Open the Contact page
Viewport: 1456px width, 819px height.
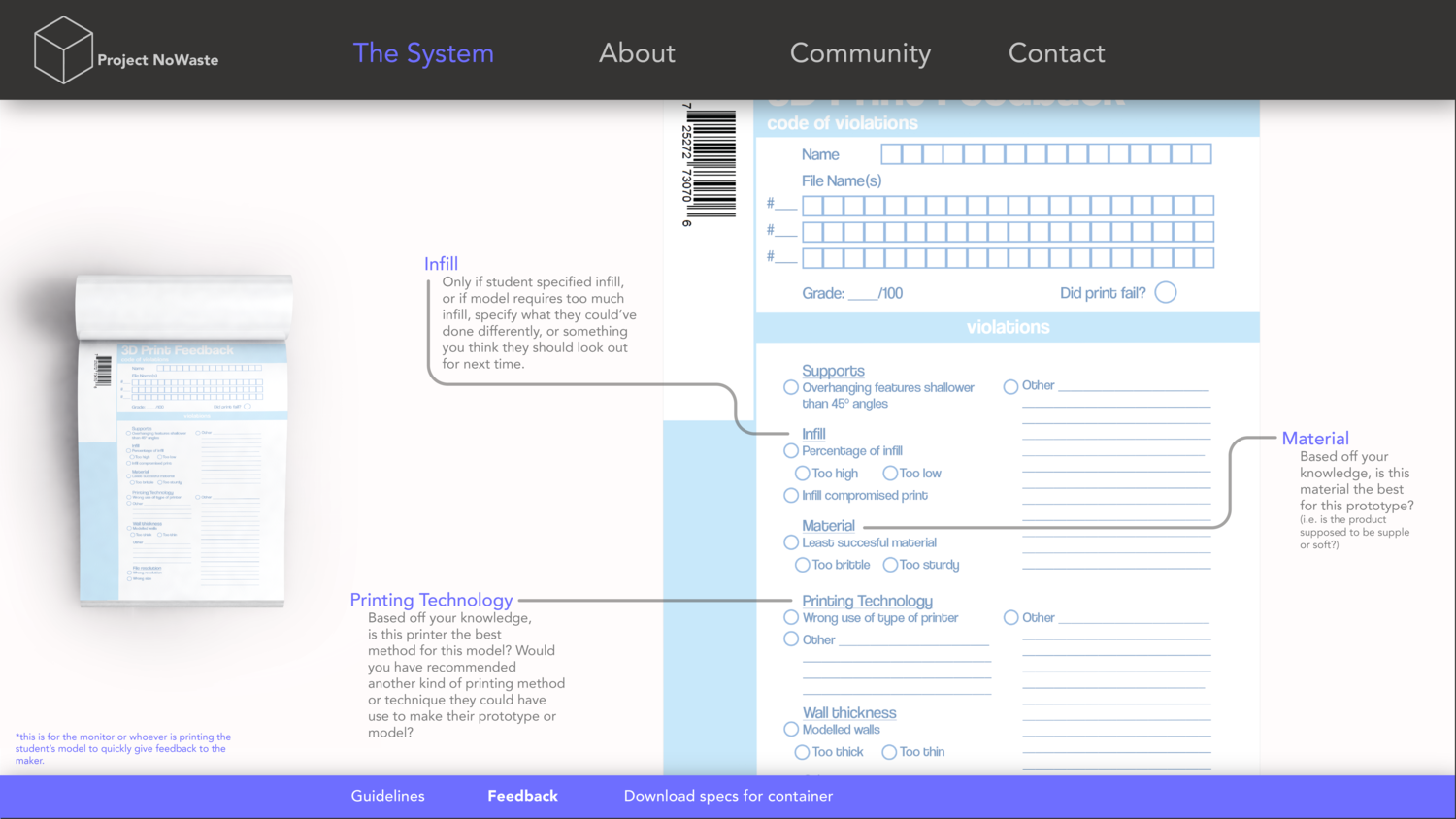coord(1056,53)
